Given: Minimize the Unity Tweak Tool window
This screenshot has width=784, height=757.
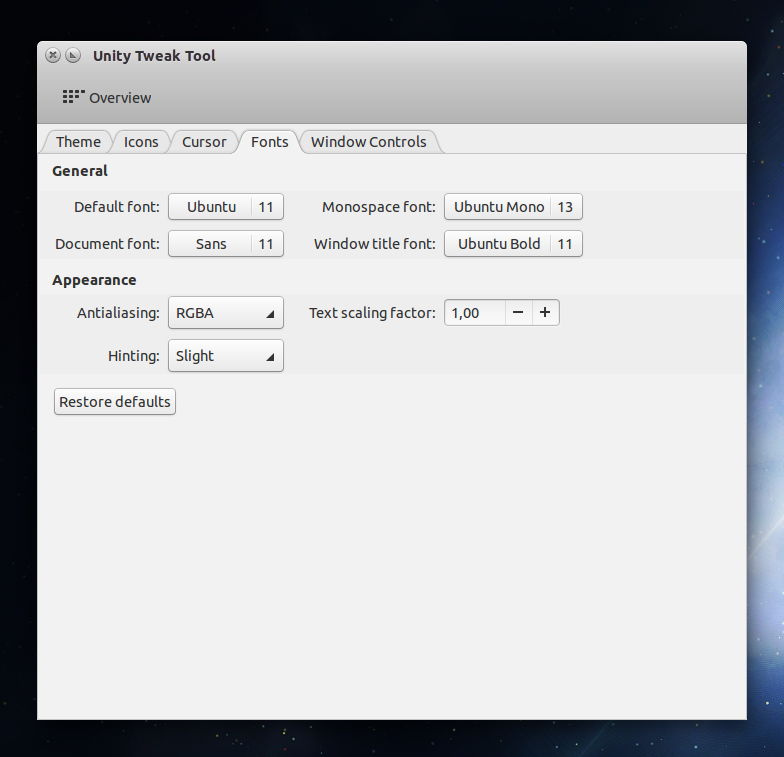Looking at the screenshot, I should [x=73, y=55].
